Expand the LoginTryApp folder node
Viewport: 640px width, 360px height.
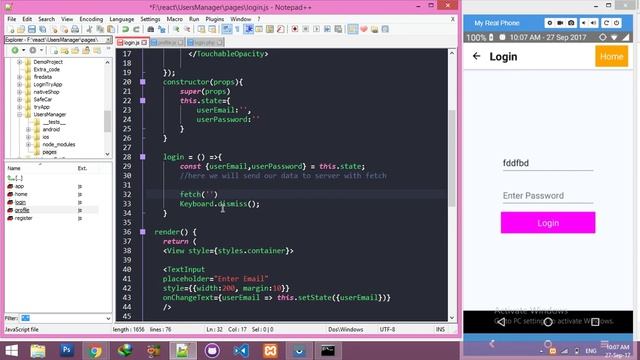pos(19,84)
